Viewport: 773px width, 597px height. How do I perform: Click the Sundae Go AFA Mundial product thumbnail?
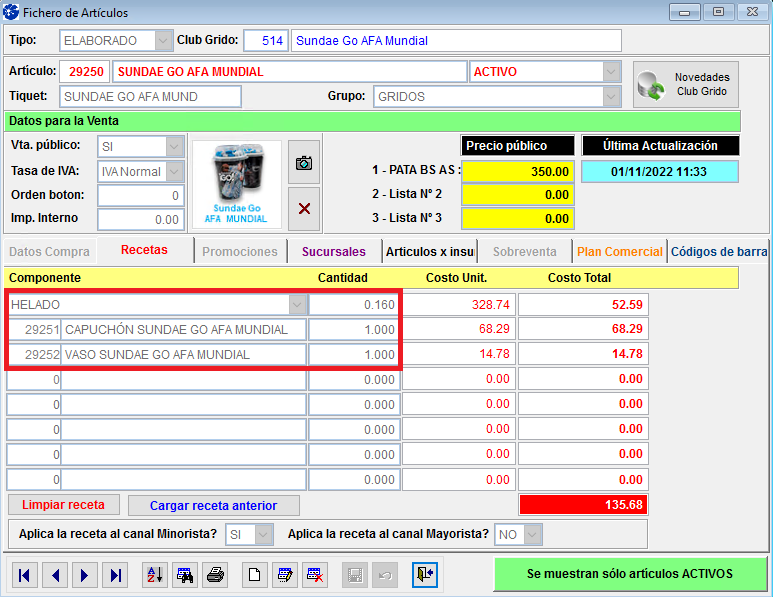(237, 184)
